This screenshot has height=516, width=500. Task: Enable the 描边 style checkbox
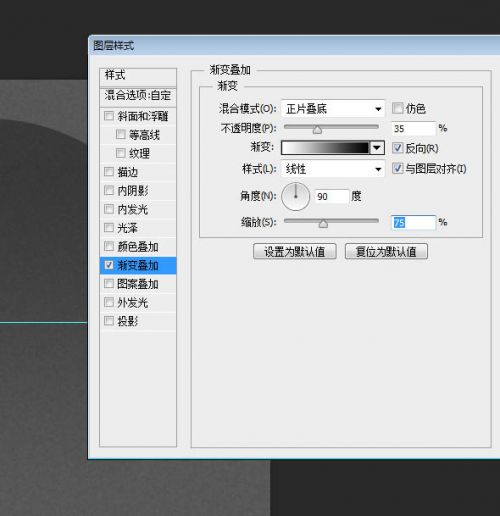(109, 172)
